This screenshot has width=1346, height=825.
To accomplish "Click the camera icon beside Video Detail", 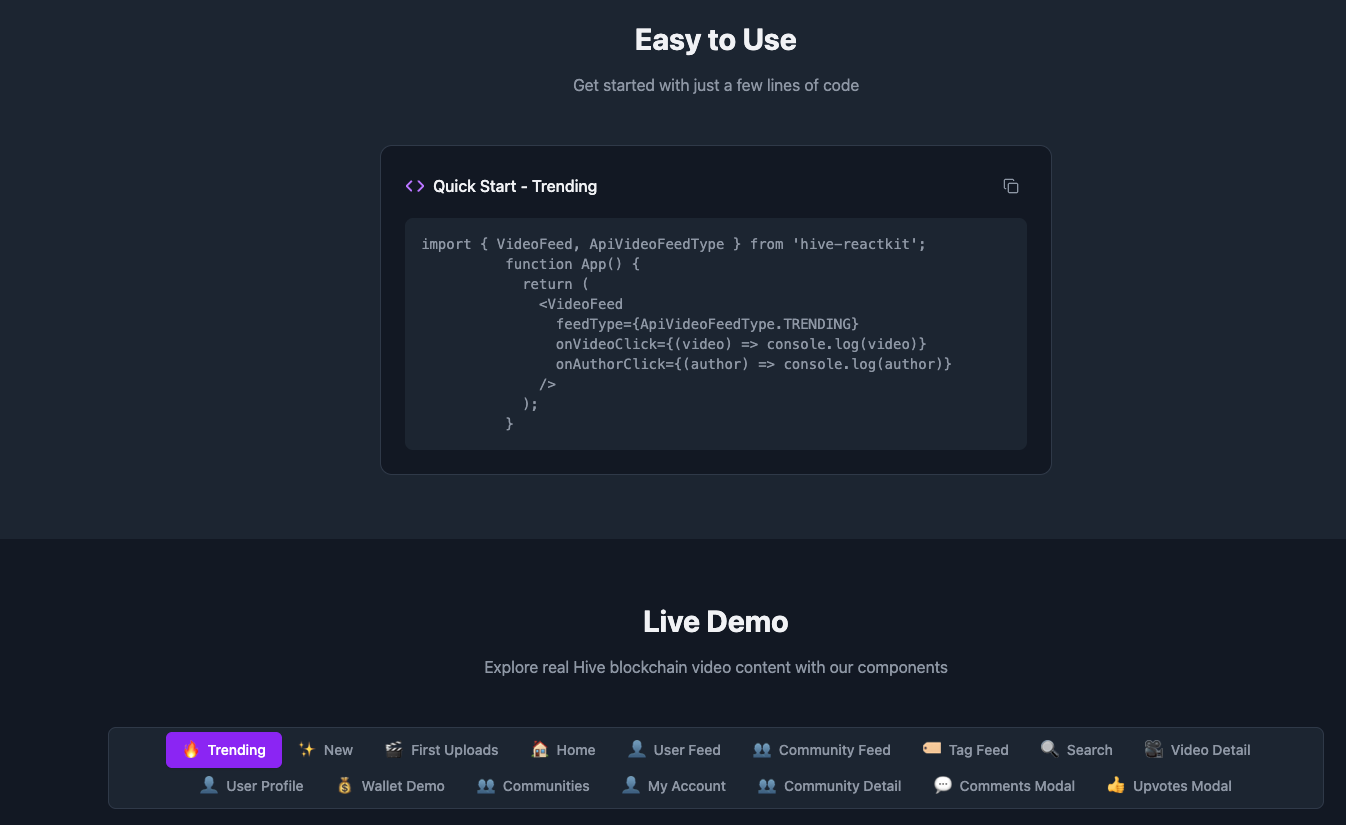I will click(1154, 750).
